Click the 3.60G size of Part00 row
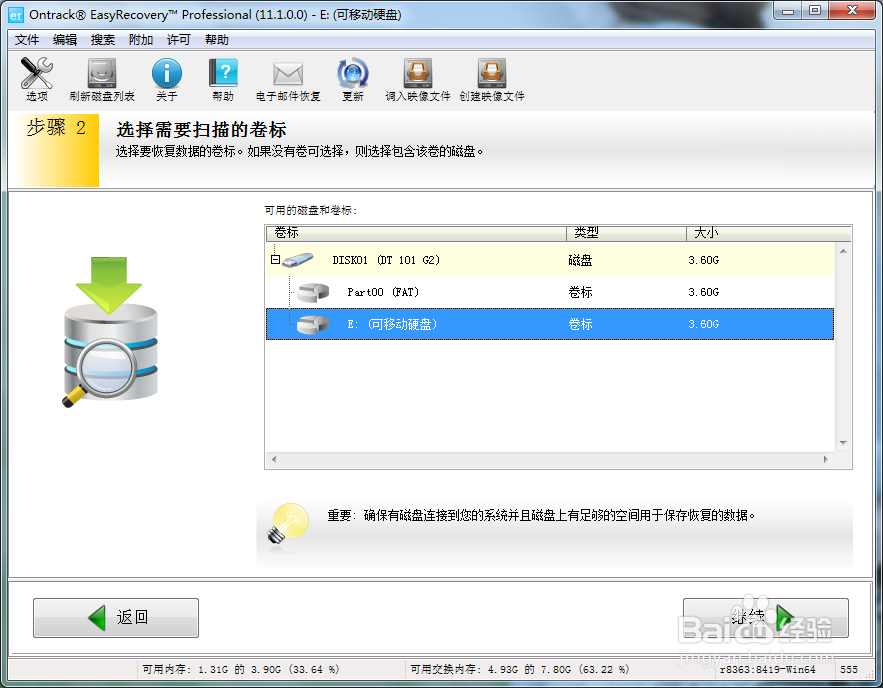The height and width of the screenshot is (688, 883). 703,292
